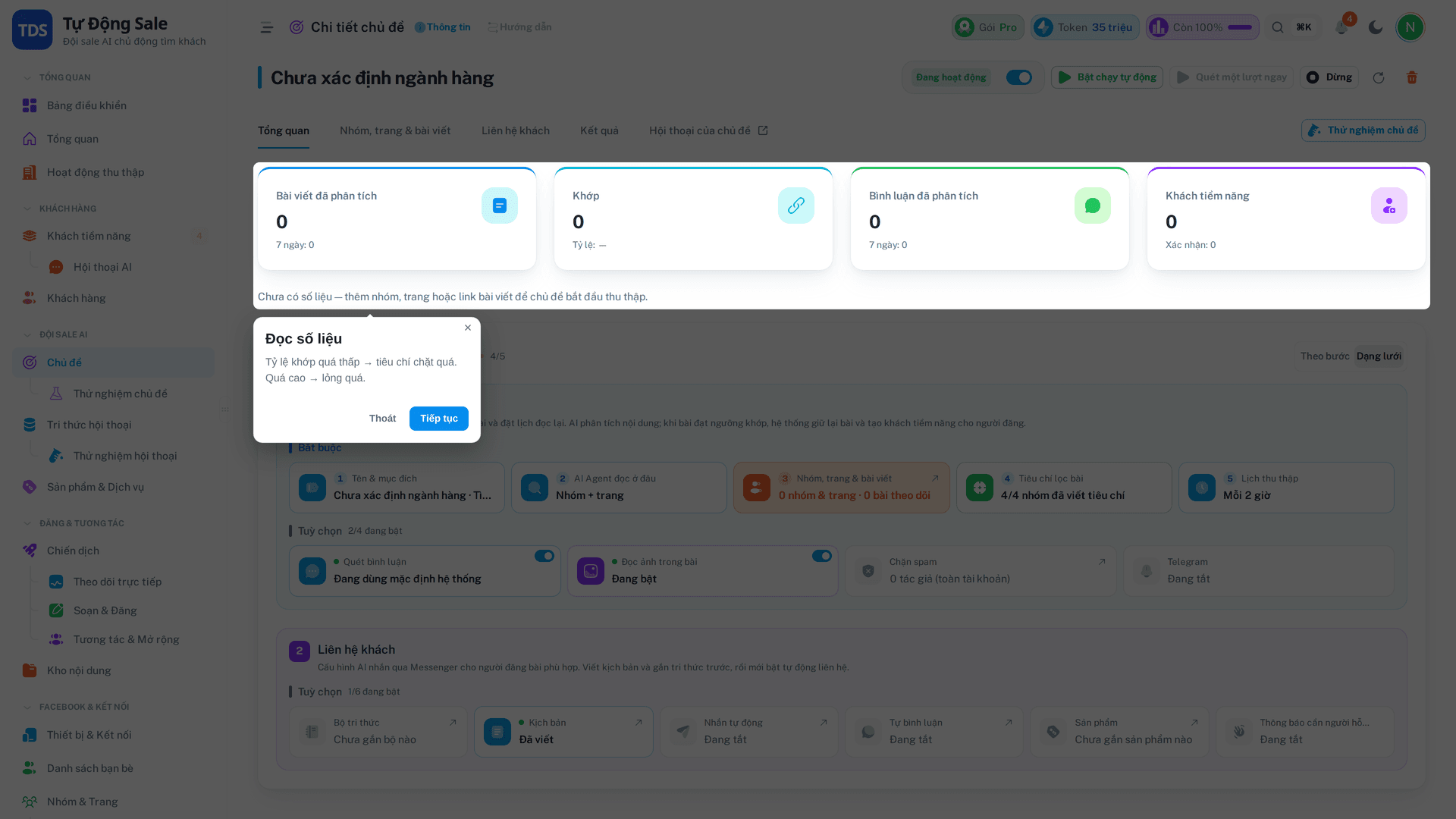This screenshot has width=1456, height=819.
Task: Click Thoát in the tour popup
Action: [x=382, y=419]
